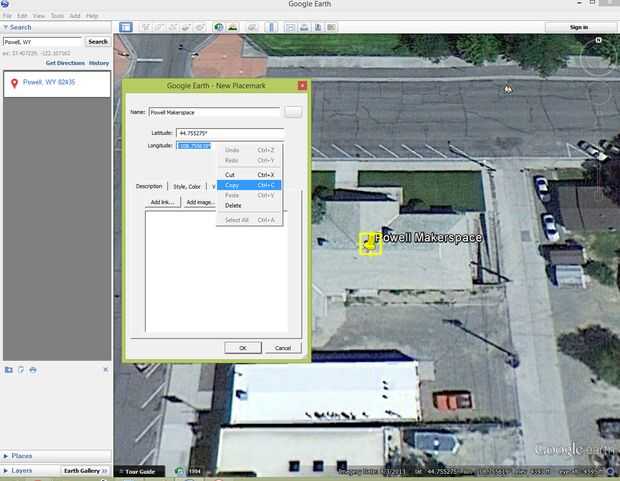The image size is (620, 481).
Task: Select the Add Path toolbar icon
Action: (x=173, y=27)
